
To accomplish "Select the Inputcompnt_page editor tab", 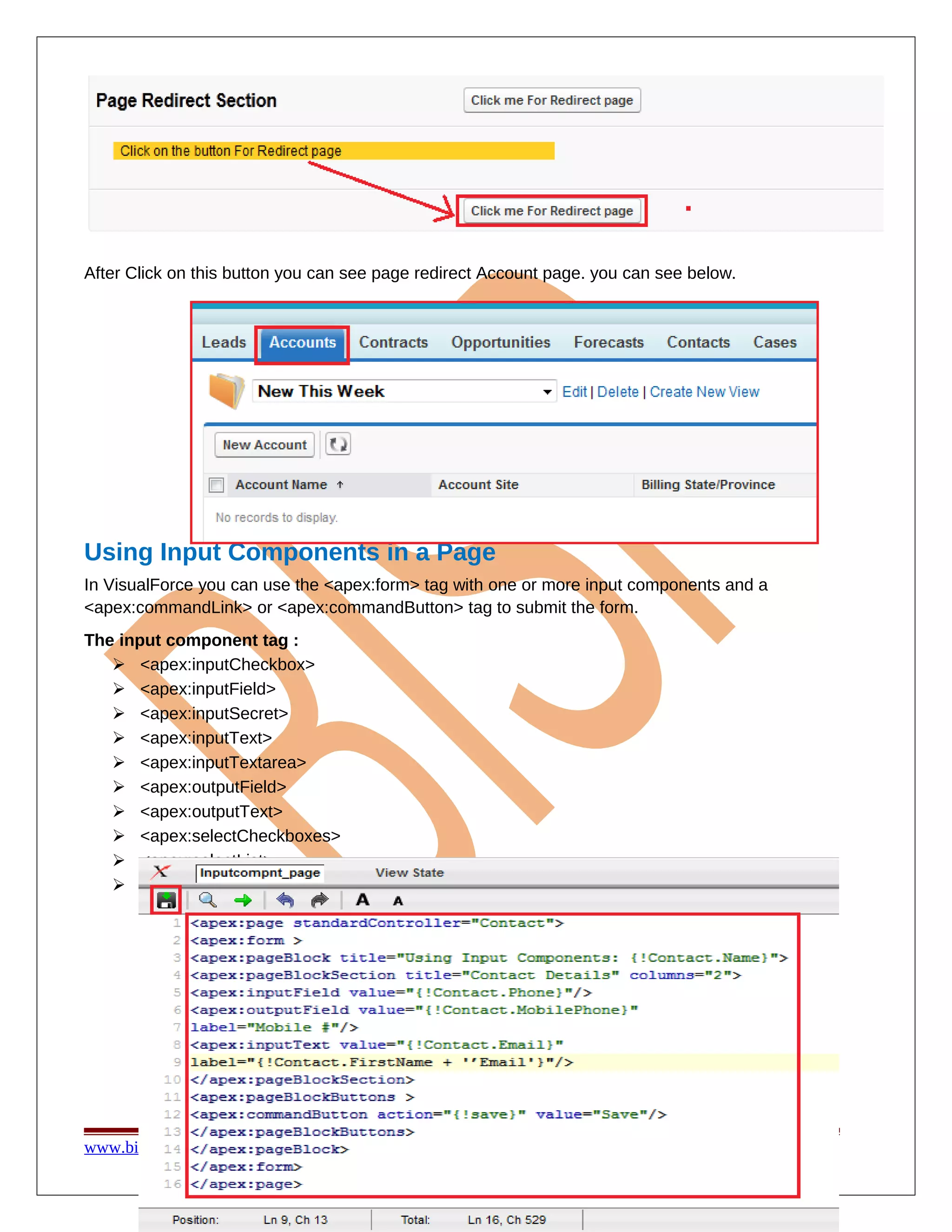I will [x=260, y=873].
